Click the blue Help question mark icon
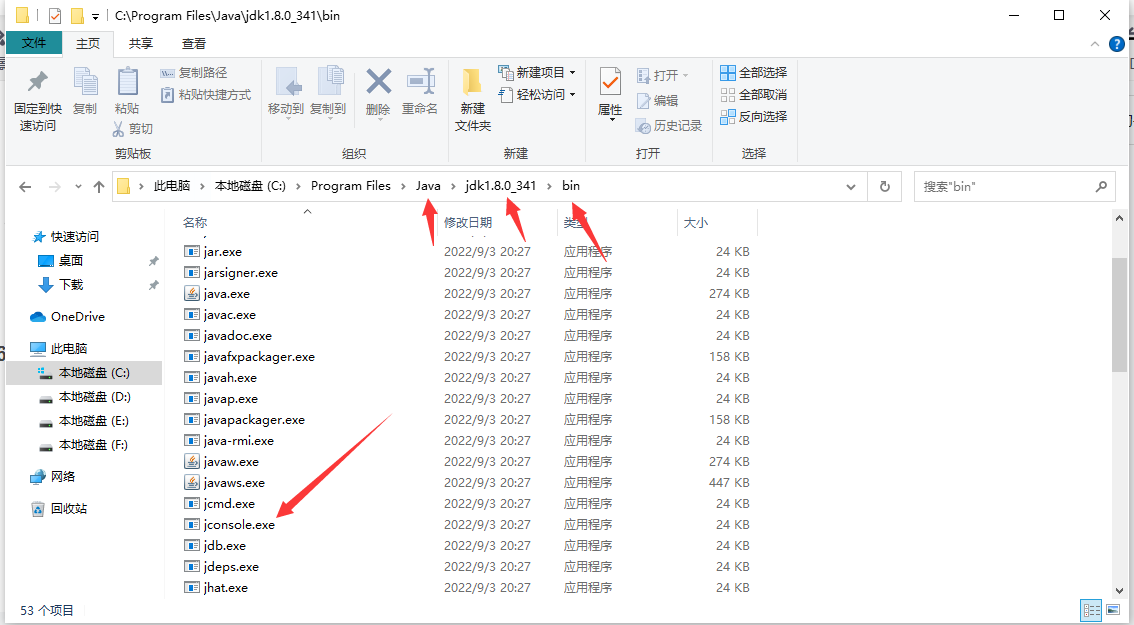This screenshot has width=1134, height=625. pyautogui.click(x=1117, y=44)
